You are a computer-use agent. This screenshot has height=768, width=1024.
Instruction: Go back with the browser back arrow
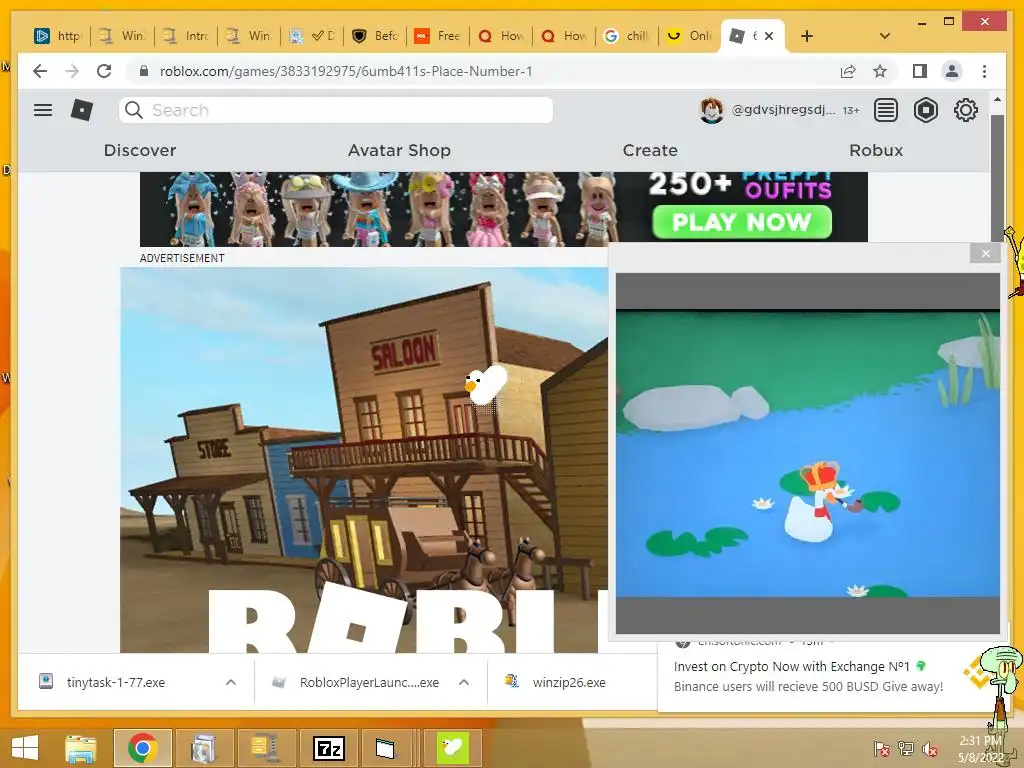[40, 71]
